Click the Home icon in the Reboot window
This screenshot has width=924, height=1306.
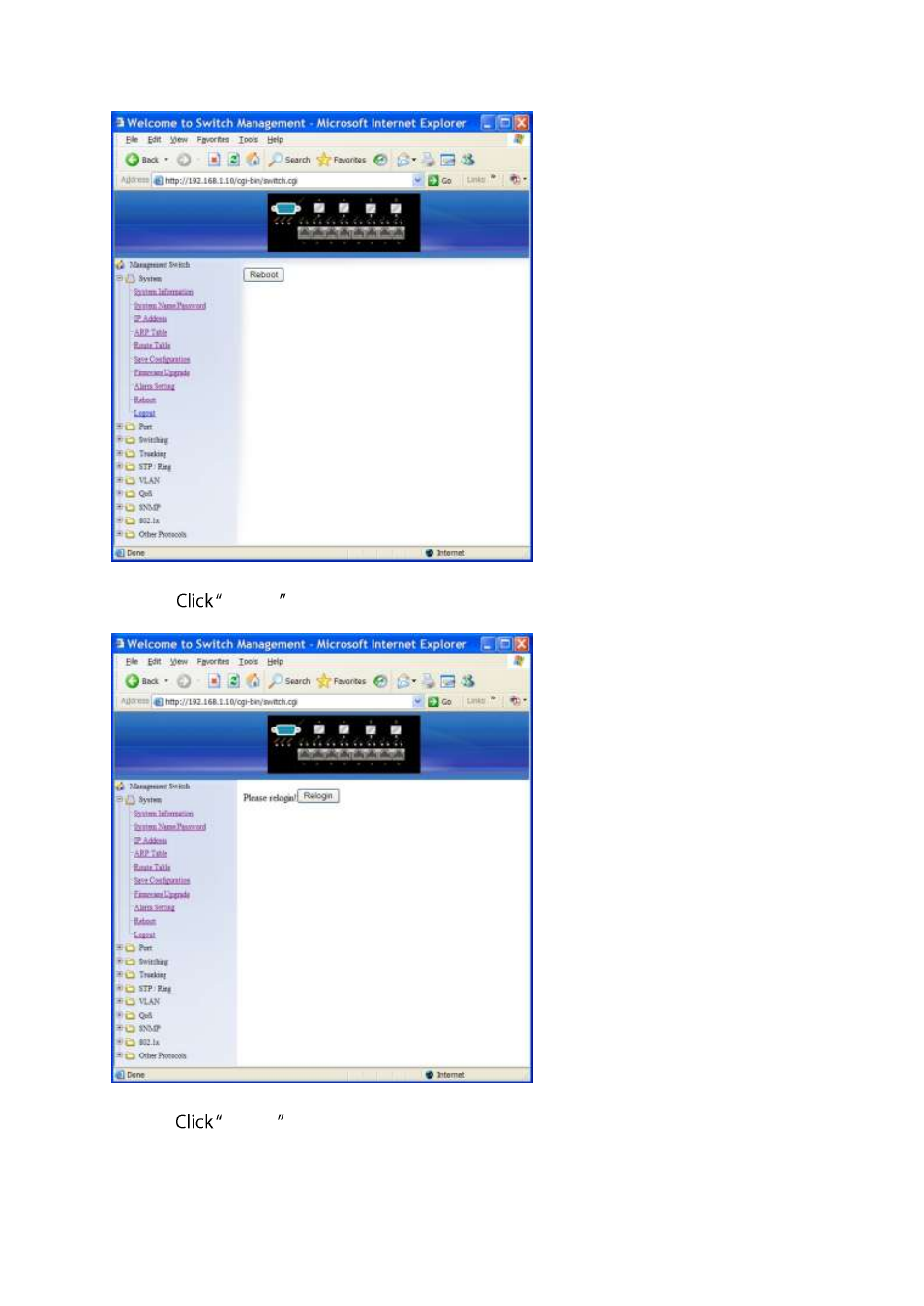point(253,160)
